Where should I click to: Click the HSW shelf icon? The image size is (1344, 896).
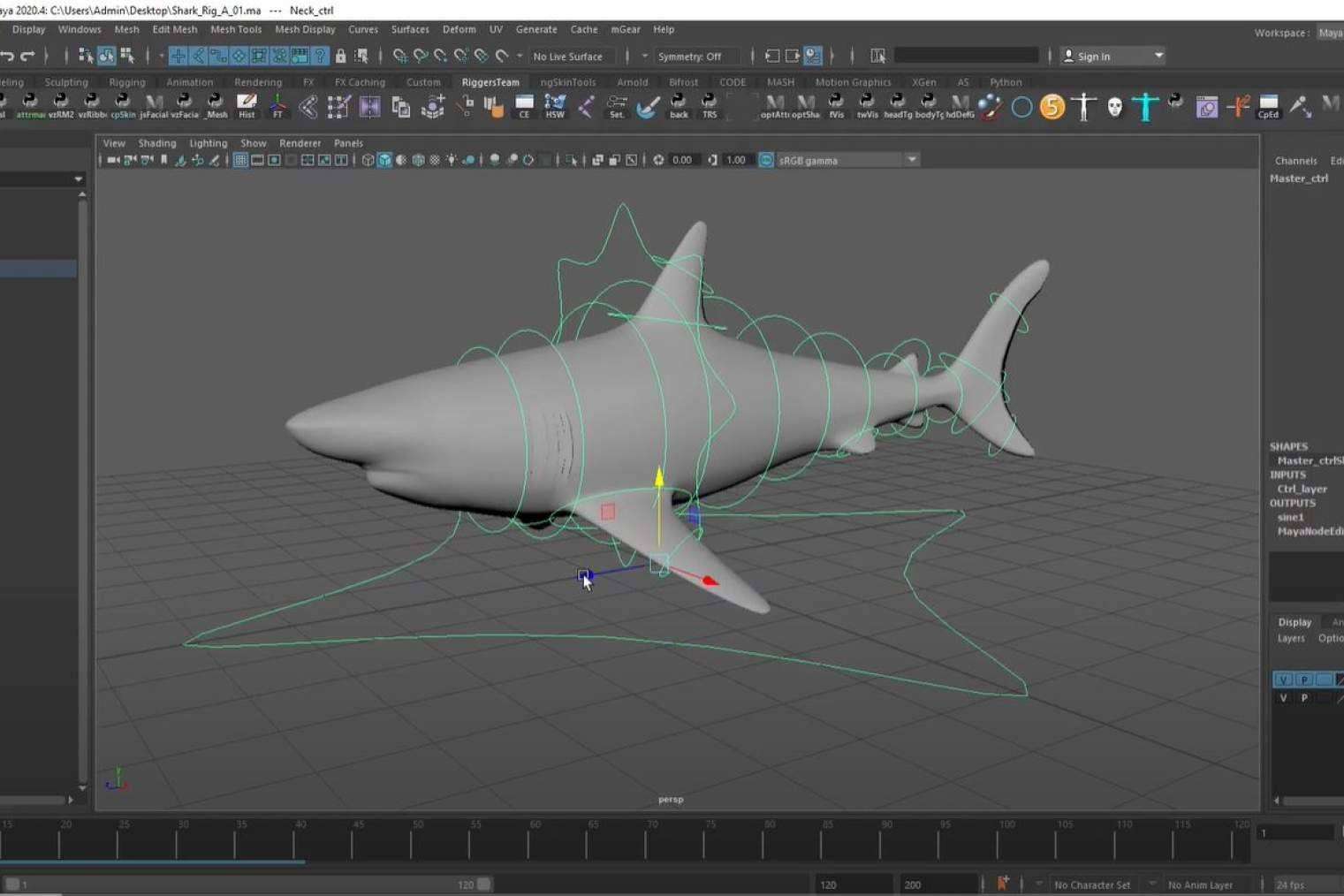point(555,107)
